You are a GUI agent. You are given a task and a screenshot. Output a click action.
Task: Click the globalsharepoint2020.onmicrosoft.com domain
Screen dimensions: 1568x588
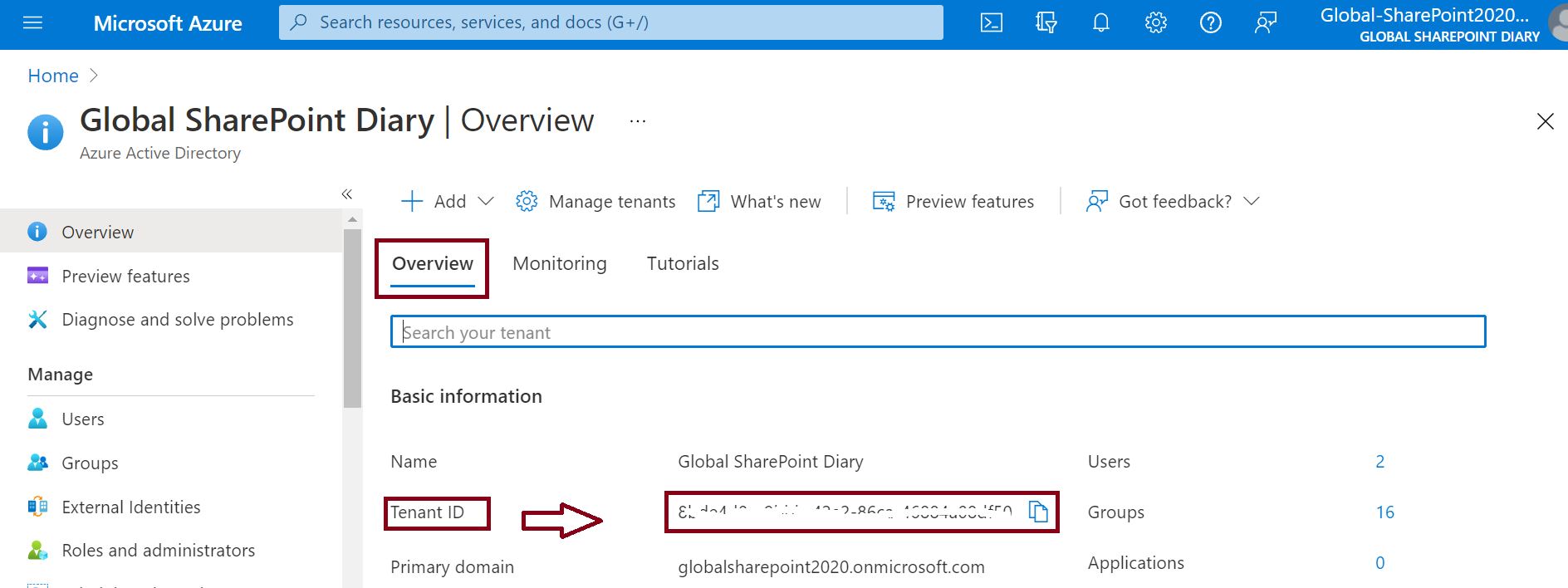click(831, 567)
